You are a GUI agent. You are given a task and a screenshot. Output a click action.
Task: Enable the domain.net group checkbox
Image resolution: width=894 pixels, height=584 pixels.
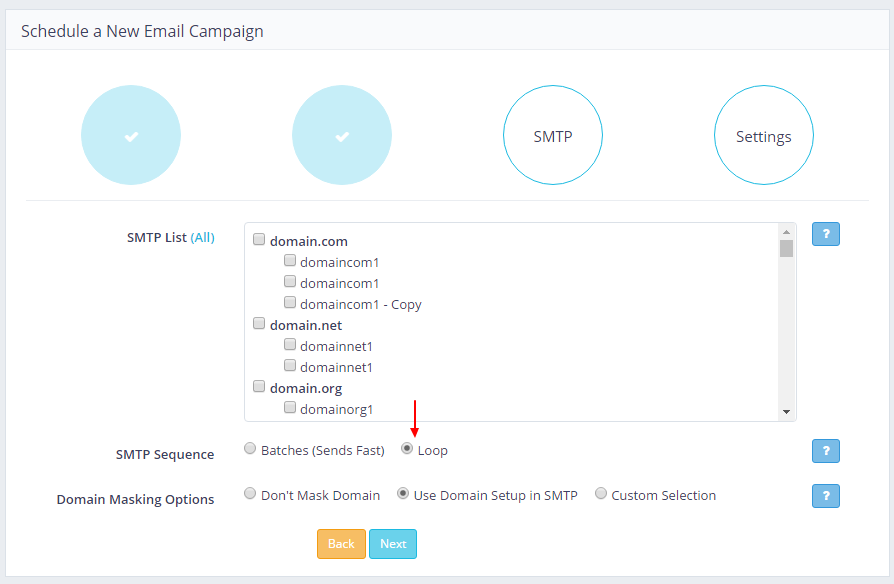[259, 324]
